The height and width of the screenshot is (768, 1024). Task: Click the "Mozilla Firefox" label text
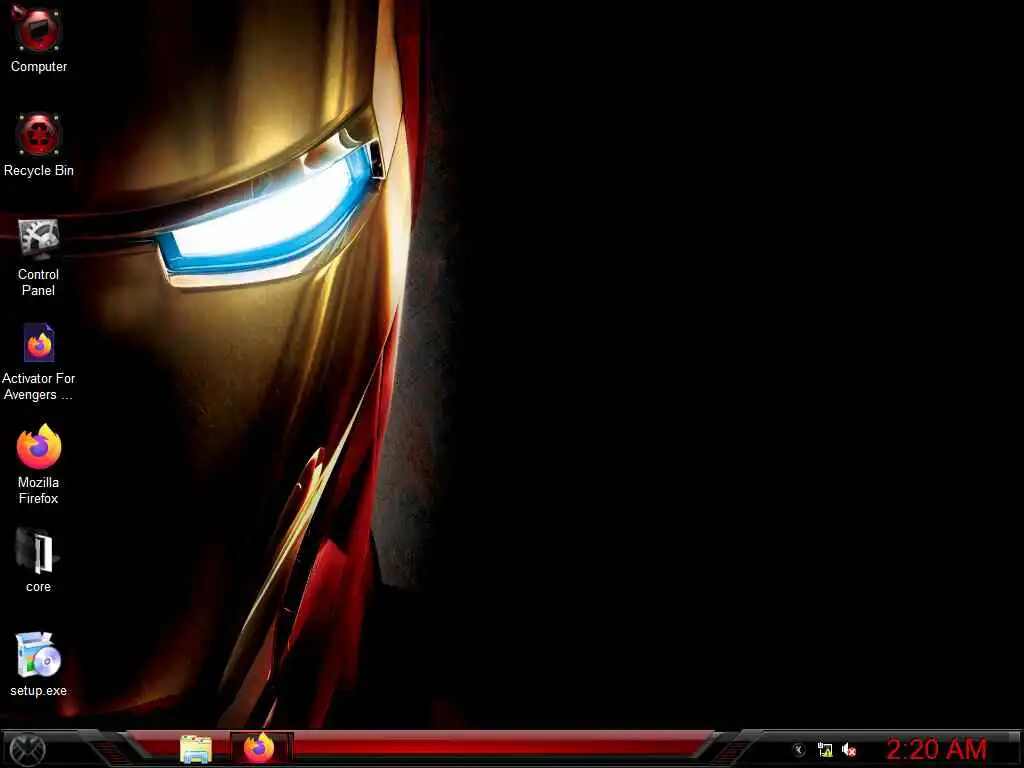point(39,490)
